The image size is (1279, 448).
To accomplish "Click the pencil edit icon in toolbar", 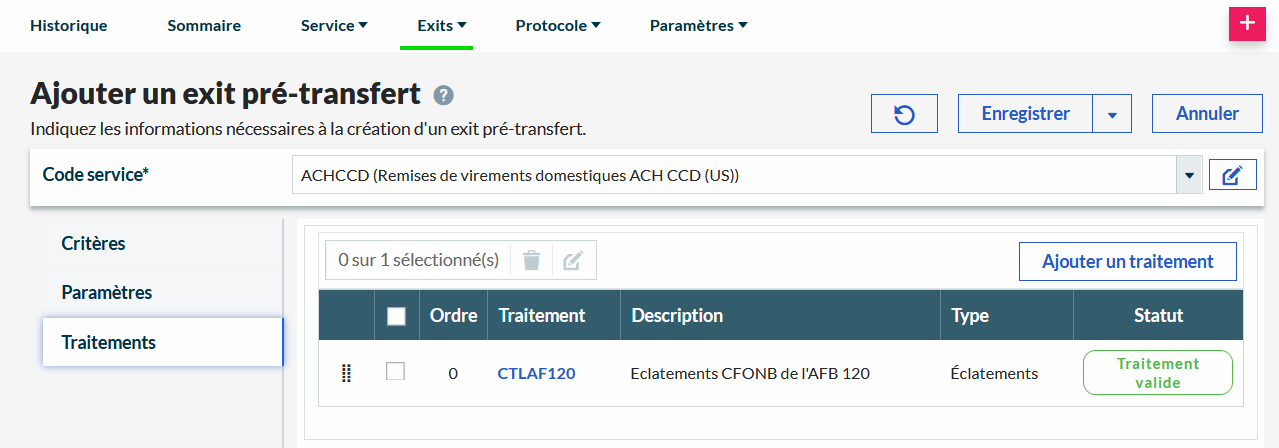I will tap(572, 261).
